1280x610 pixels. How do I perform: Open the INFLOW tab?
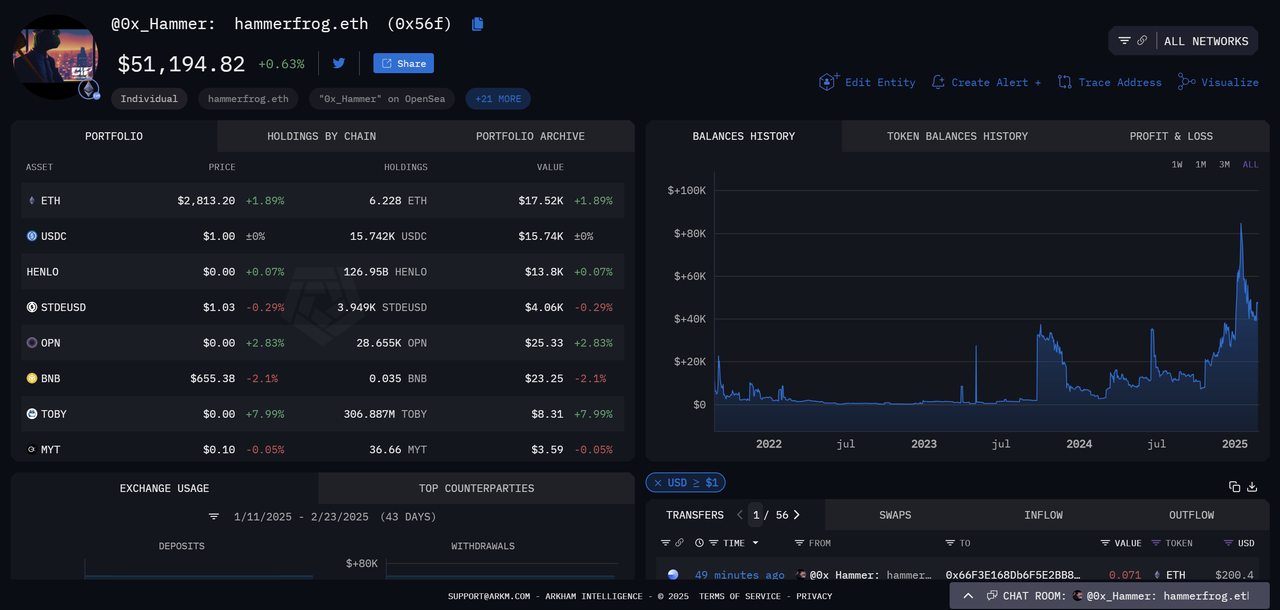coord(1043,515)
